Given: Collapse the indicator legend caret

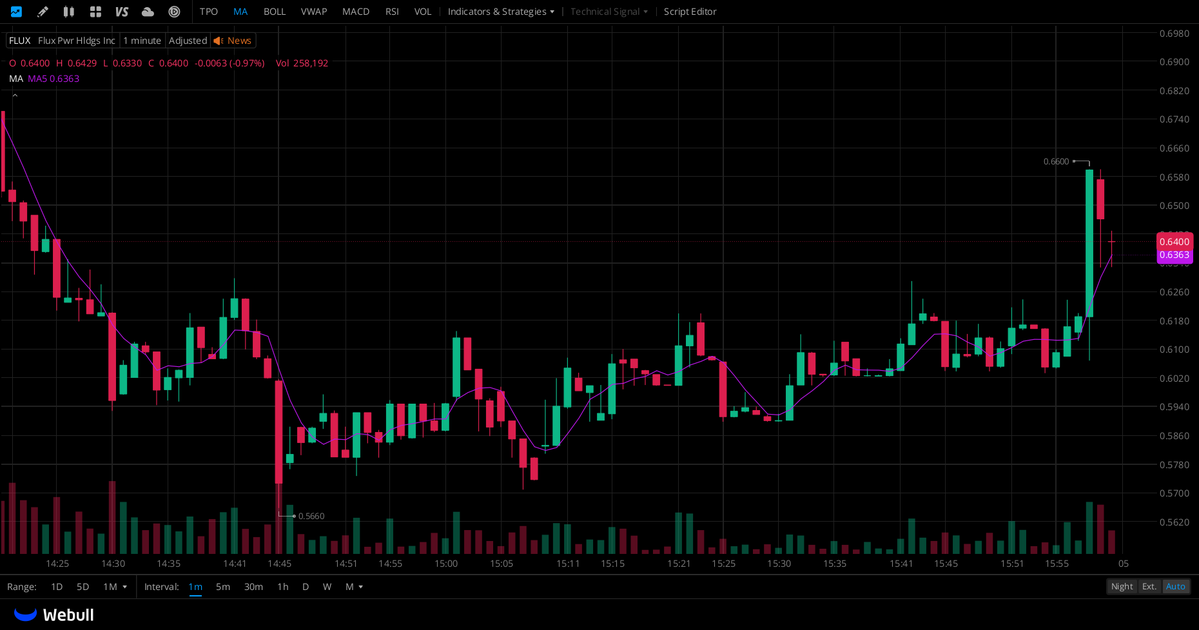Looking at the screenshot, I should click(15, 96).
